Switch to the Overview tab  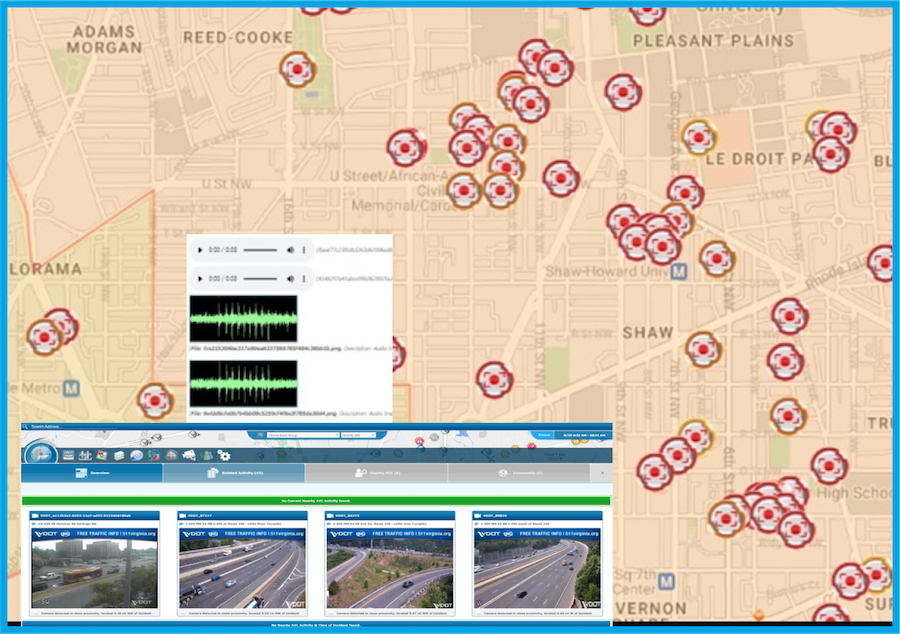pyautogui.click(x=92, y=473)
